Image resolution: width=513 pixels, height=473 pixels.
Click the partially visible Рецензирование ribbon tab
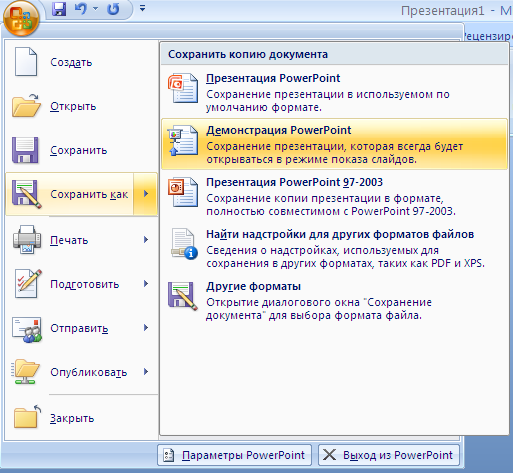pos(488,36)
